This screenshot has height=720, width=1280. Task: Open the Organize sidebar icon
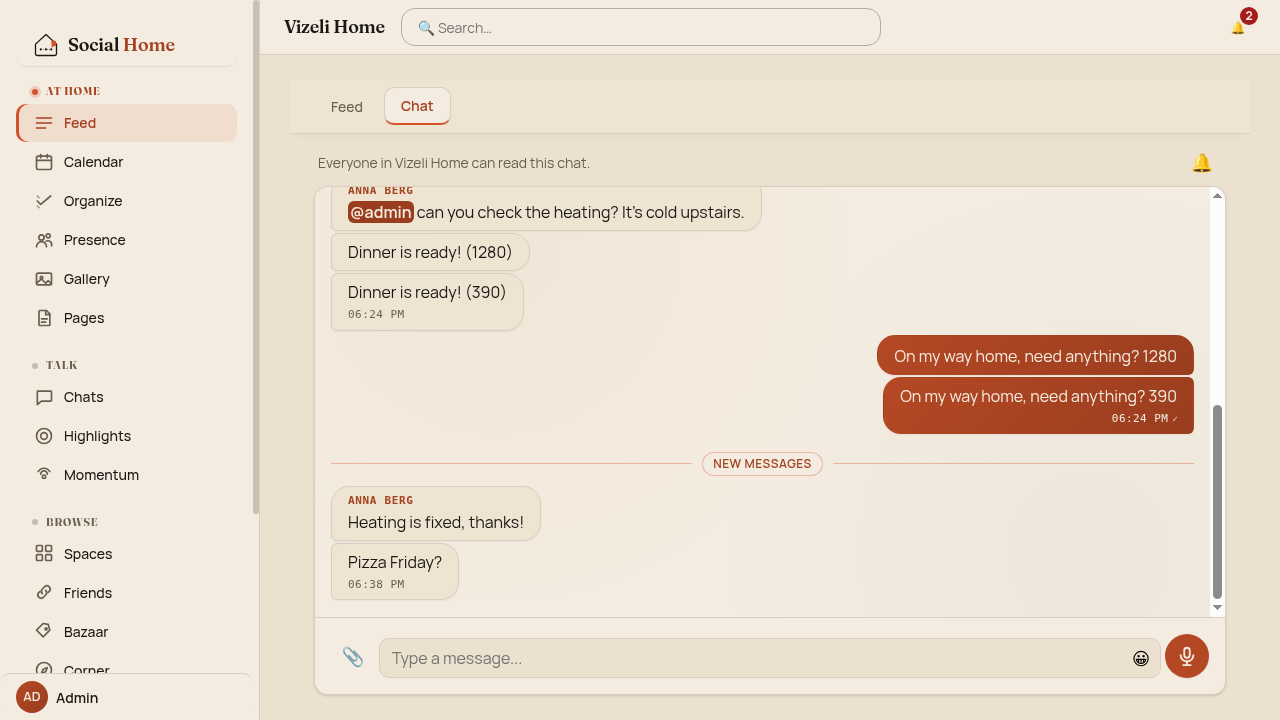[44, 201]
